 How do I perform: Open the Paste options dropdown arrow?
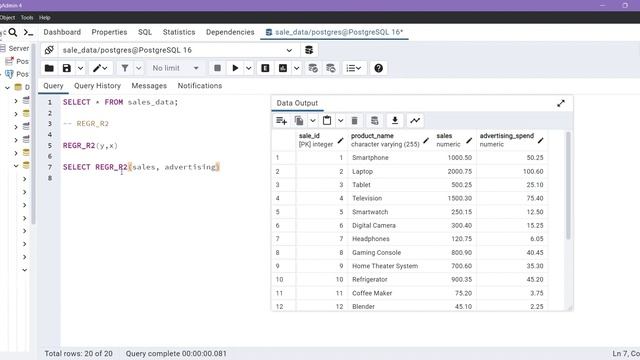pyautogui.click(x=340, y=120)
